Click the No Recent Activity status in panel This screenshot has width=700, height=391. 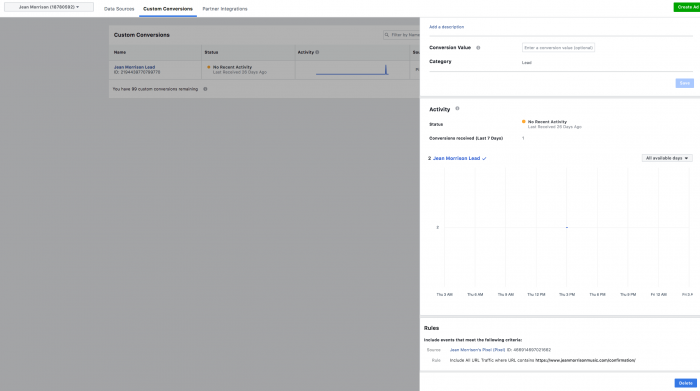(x=547, y=121)
